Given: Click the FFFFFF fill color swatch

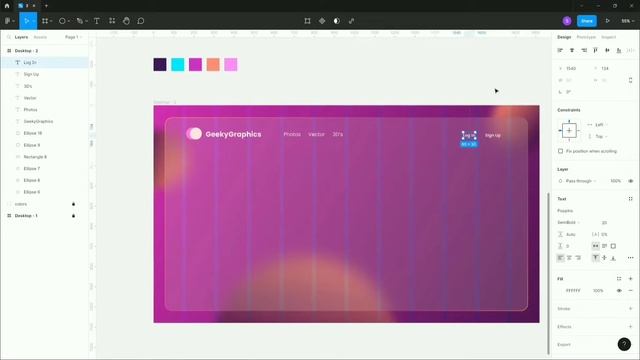Looking at the screenshot, I should coord(560,291).
